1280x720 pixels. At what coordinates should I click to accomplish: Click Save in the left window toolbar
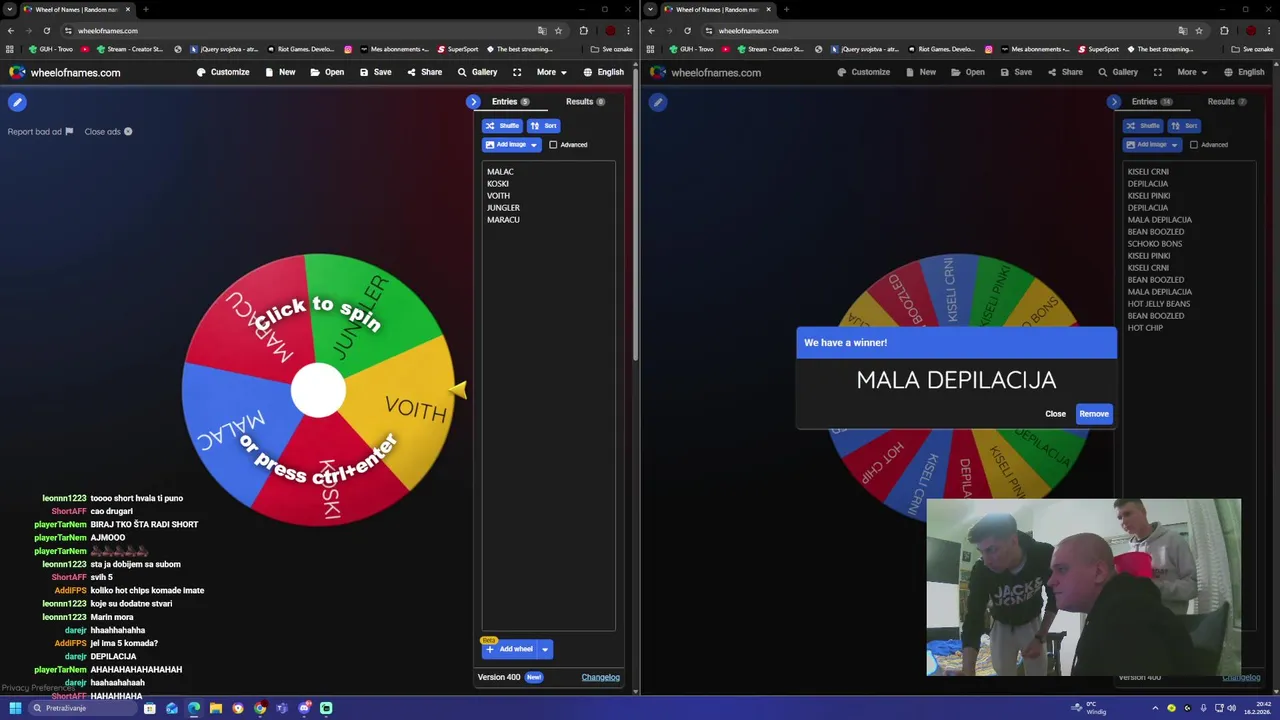375,72
